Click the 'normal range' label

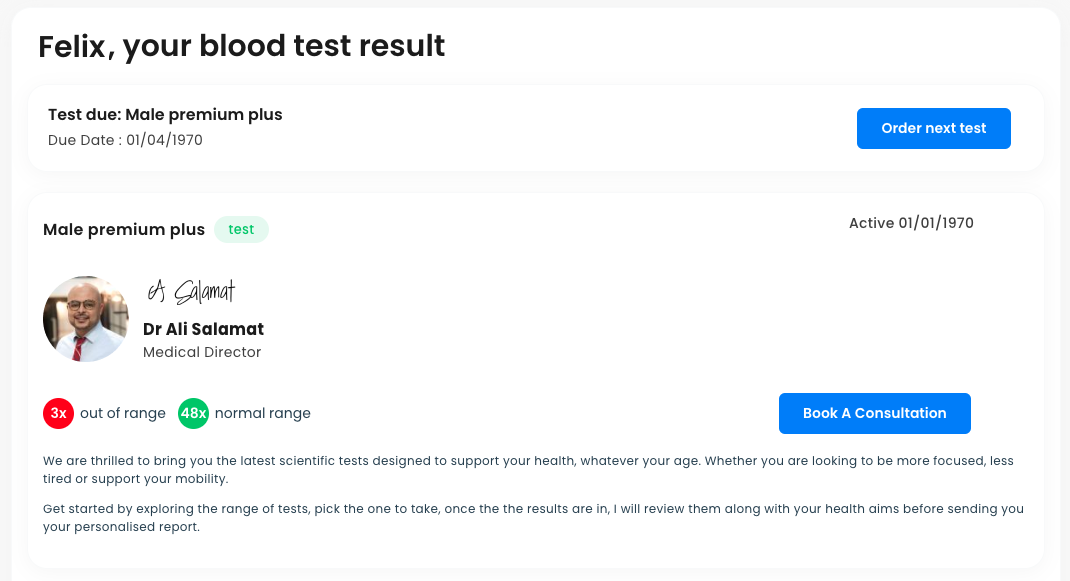263,413
